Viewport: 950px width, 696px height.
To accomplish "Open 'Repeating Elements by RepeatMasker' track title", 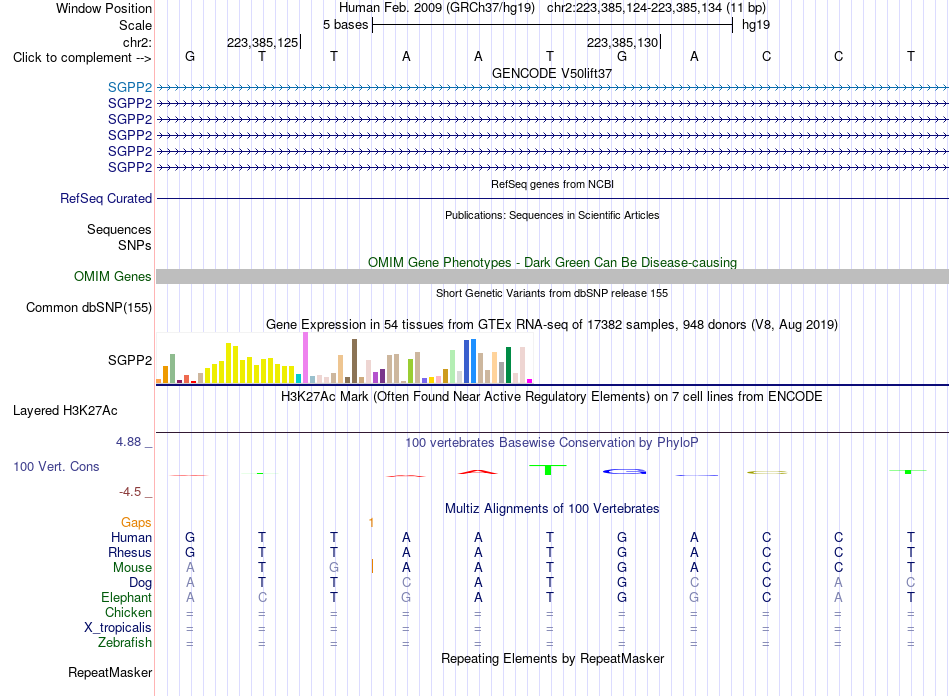I will click(552, 659).
